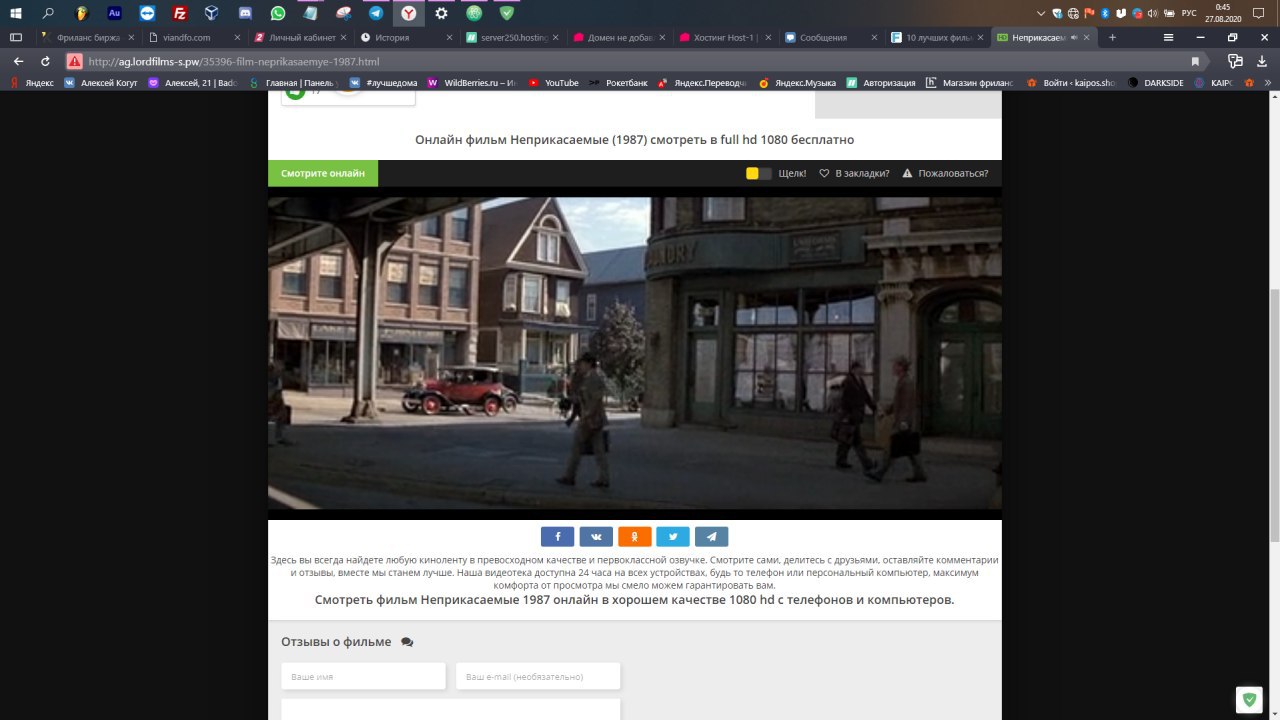Open the DARKSIDE bookmark

coord(1155,83)
